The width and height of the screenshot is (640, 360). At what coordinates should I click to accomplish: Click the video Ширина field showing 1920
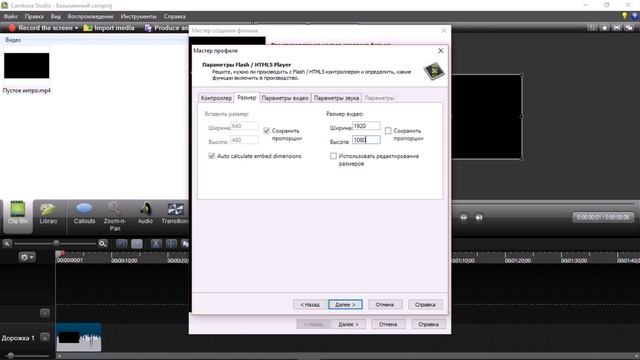click(366, 126)
